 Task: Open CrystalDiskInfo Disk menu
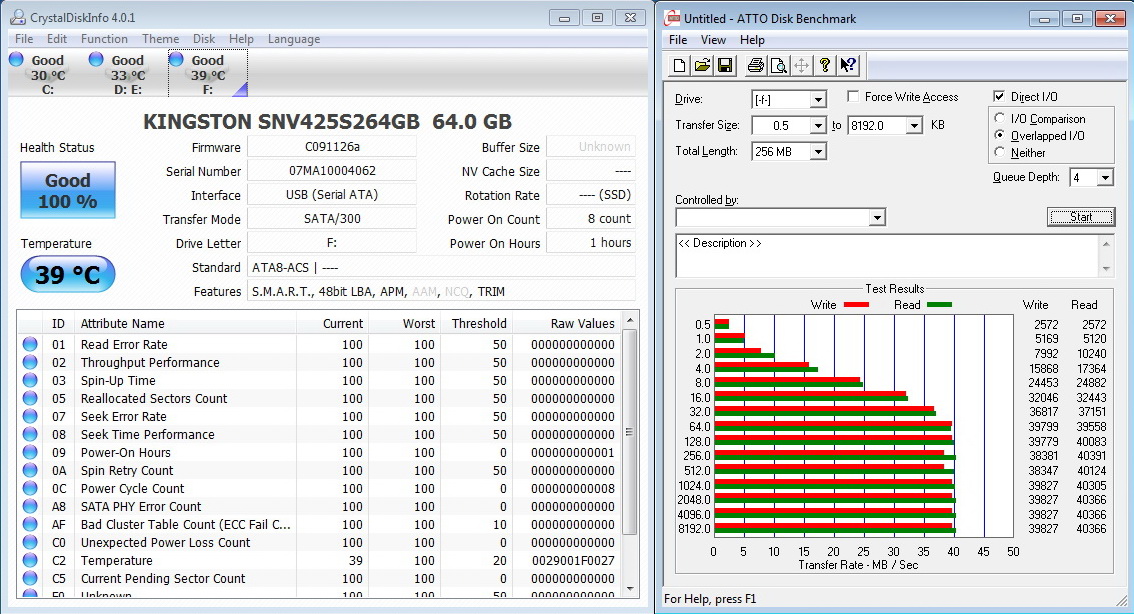coord(204,39)
